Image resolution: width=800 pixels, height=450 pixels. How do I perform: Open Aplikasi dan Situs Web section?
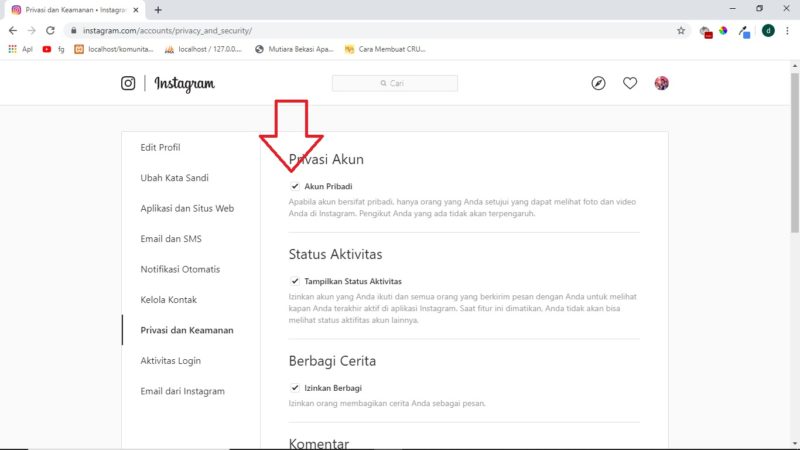(187, 208)
